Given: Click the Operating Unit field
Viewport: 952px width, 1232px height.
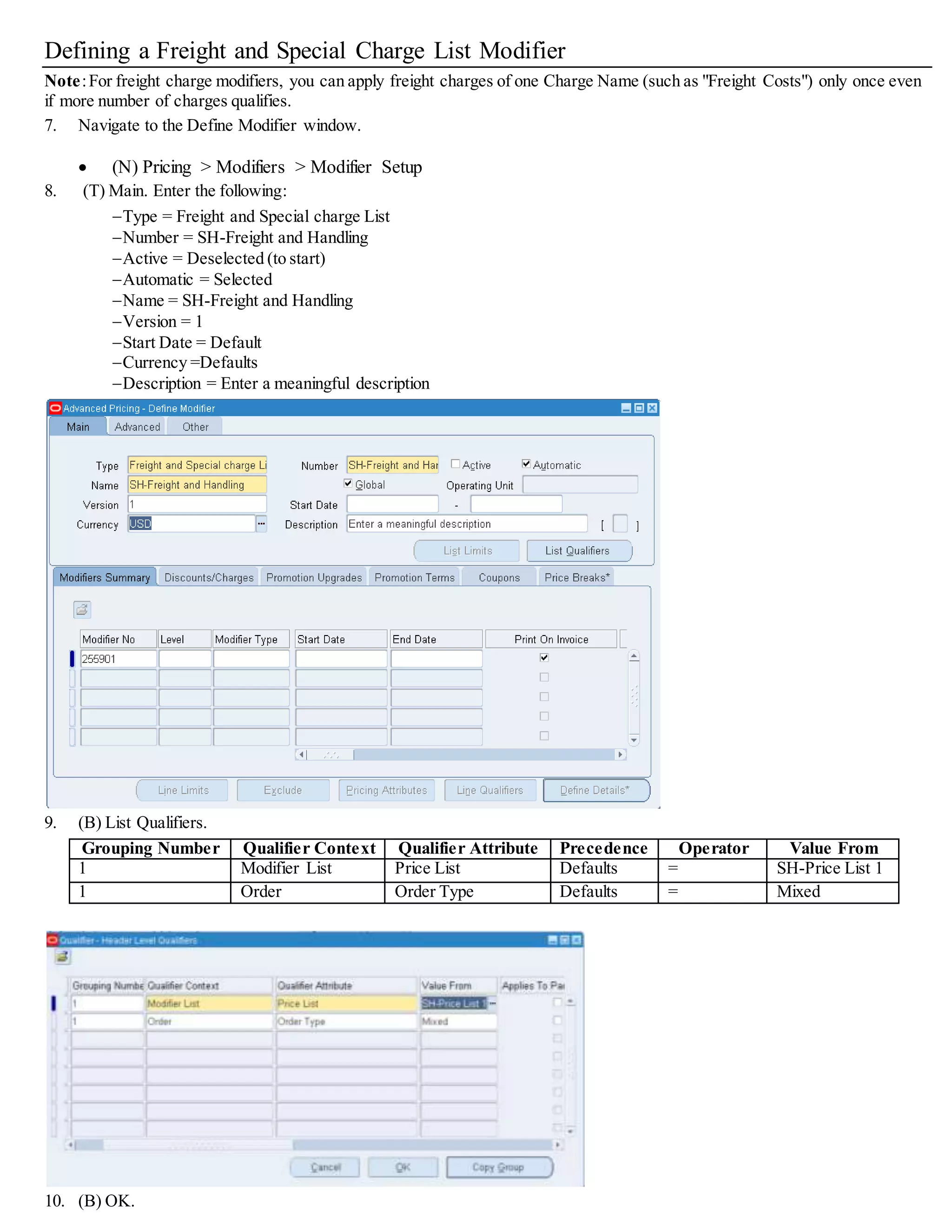Looking at the screenshot, I should 580,484.
